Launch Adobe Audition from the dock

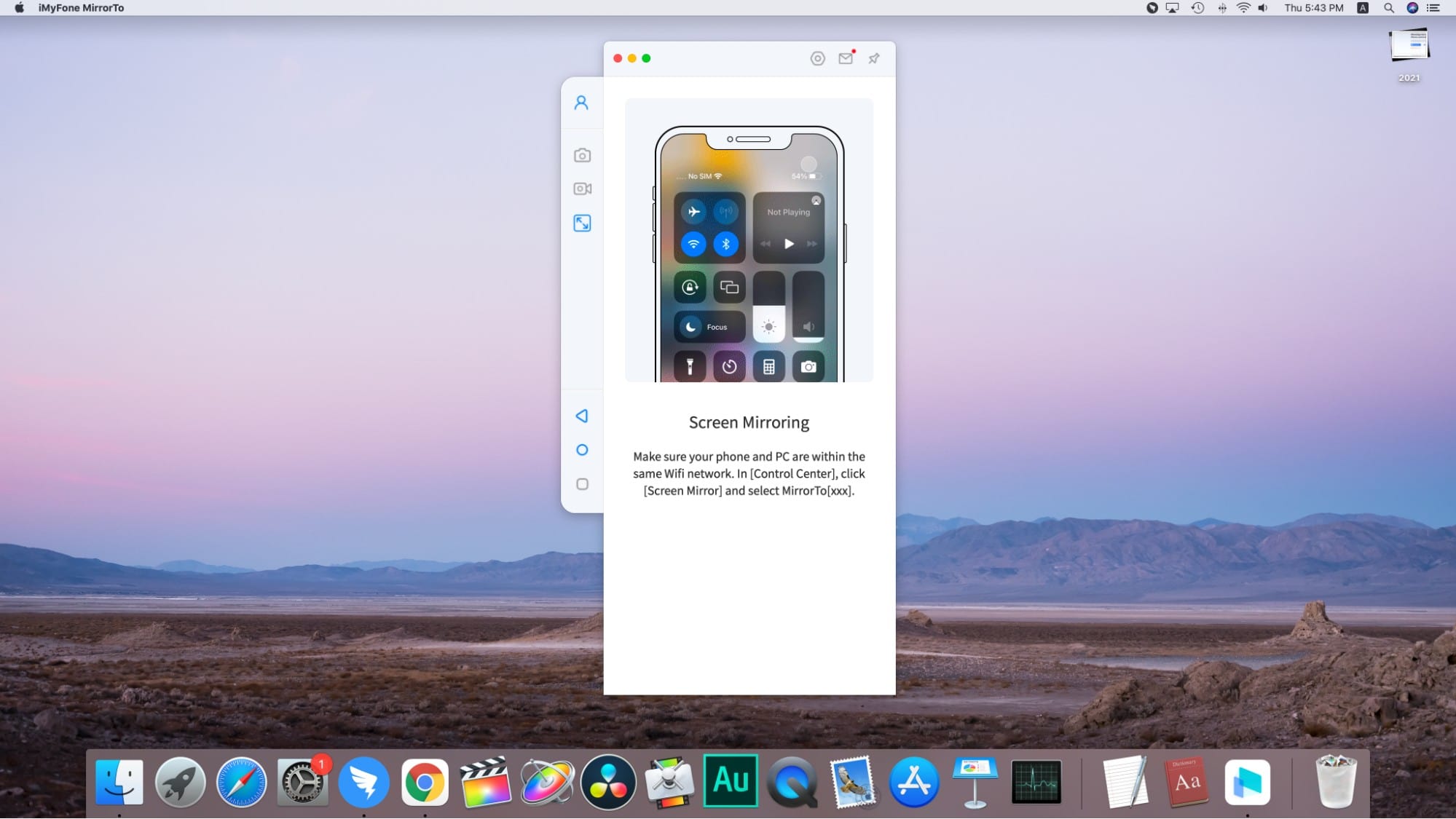point(731,781)
